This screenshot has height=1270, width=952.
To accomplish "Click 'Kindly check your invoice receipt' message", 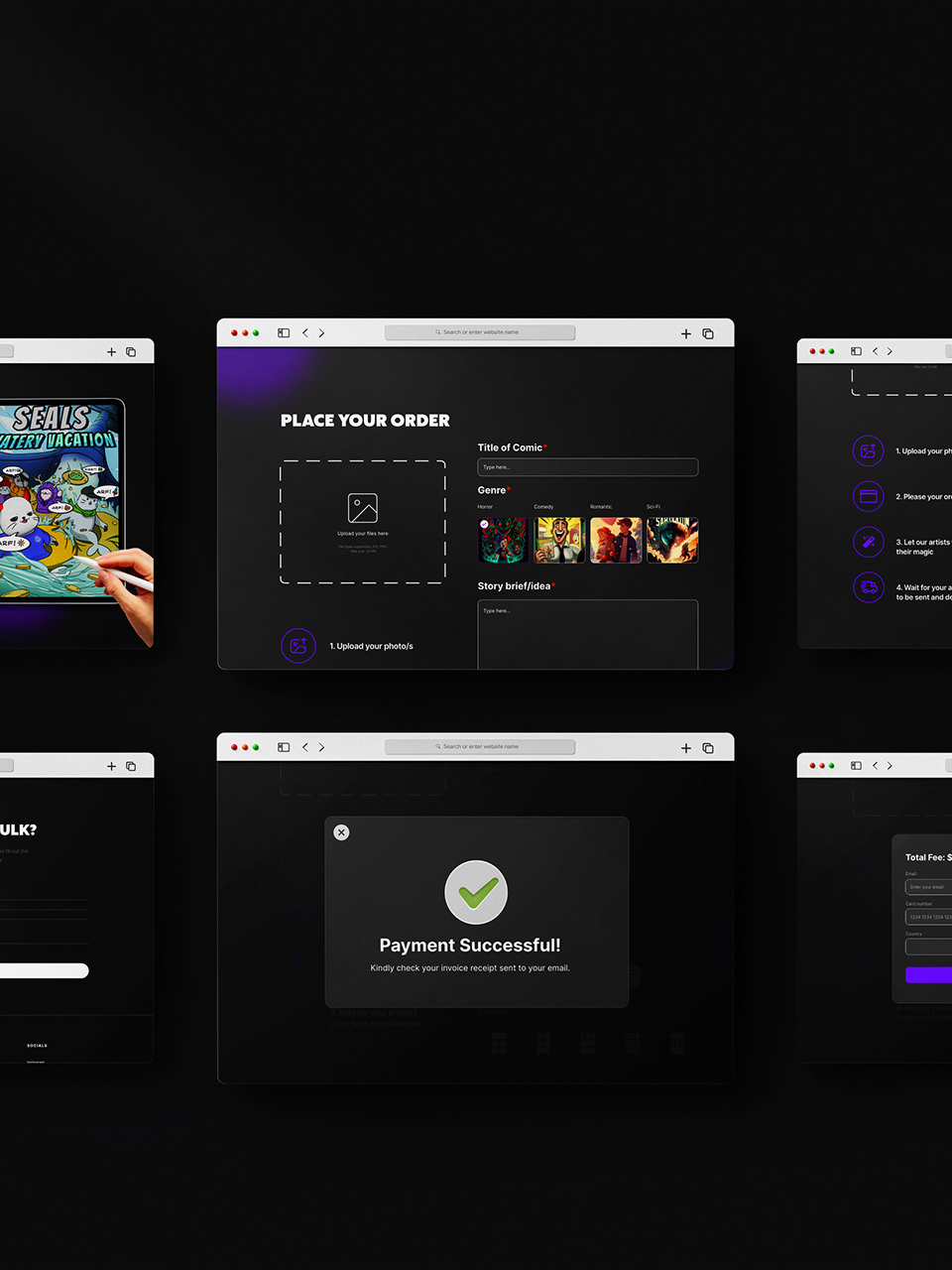I will (x=470, y=968).
